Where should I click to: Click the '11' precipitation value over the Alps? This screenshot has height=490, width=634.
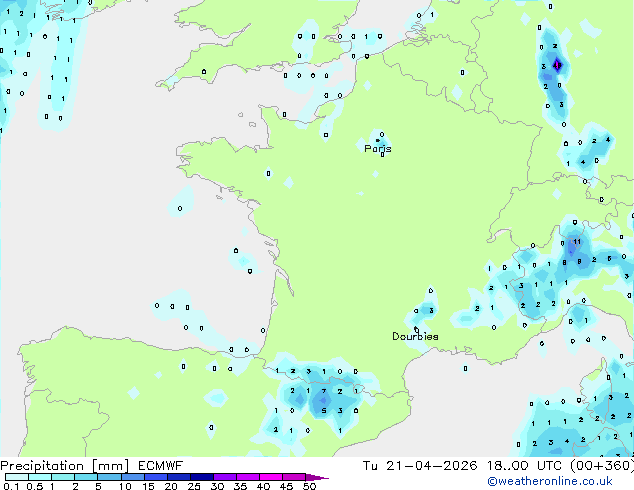[577, 242]
